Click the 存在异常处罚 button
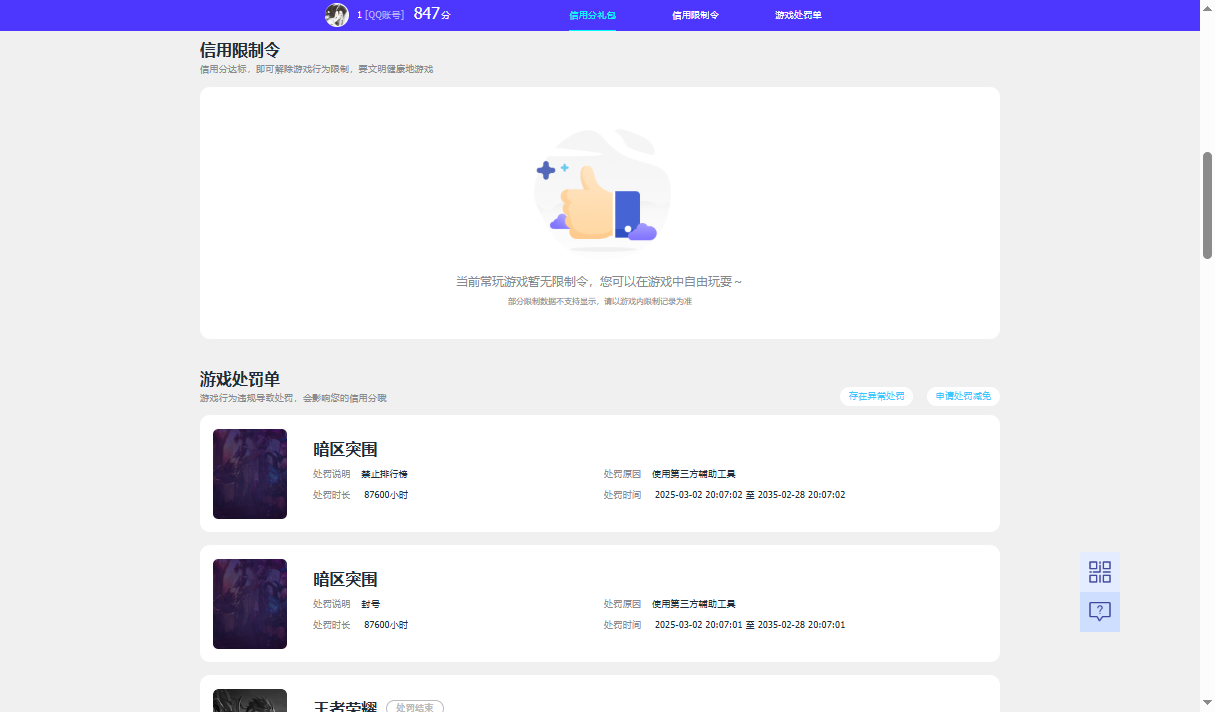This screenshot has height=712, width=1215. [x=876, y=396]
